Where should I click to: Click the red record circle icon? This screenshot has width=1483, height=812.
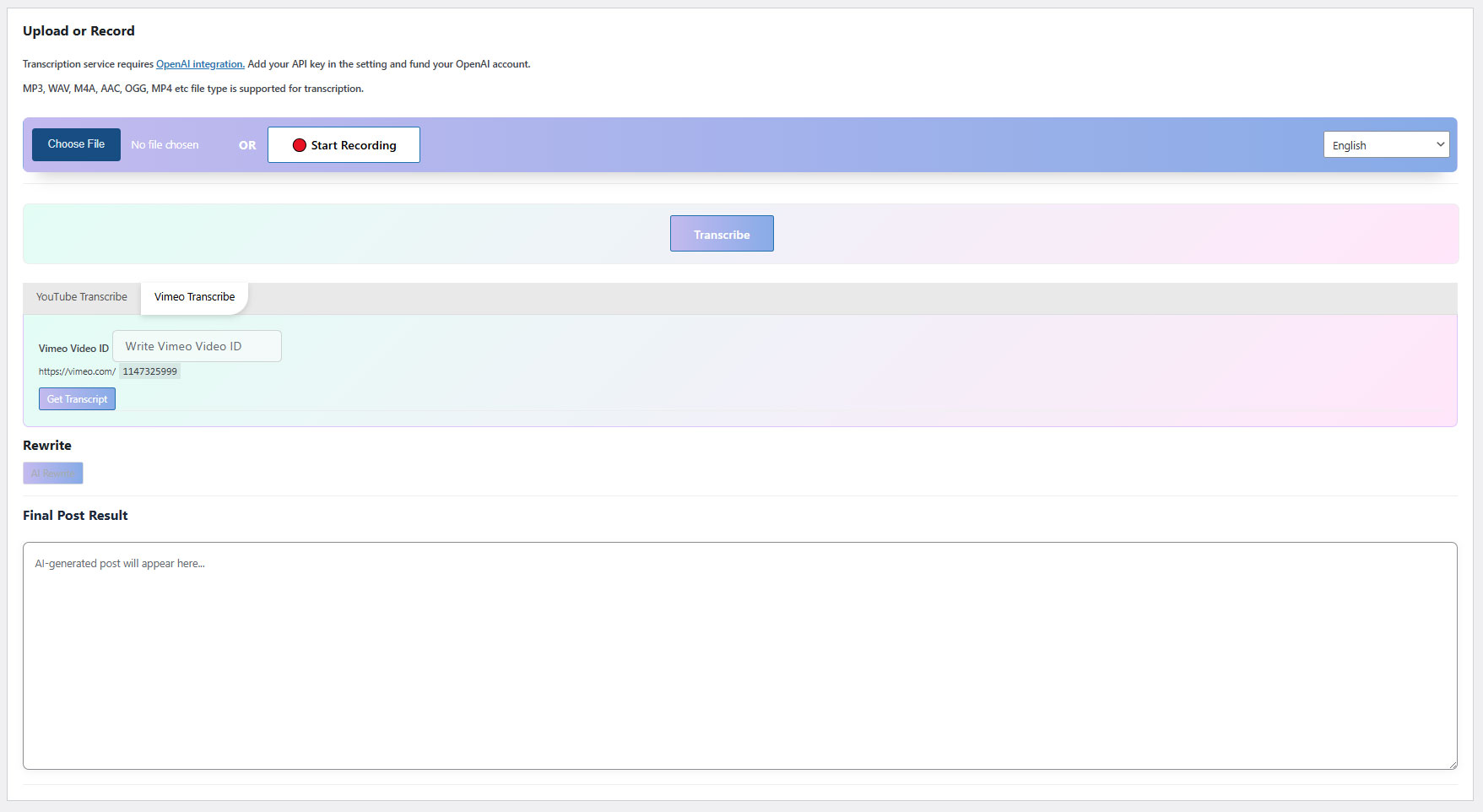click(x=299, y=145)
